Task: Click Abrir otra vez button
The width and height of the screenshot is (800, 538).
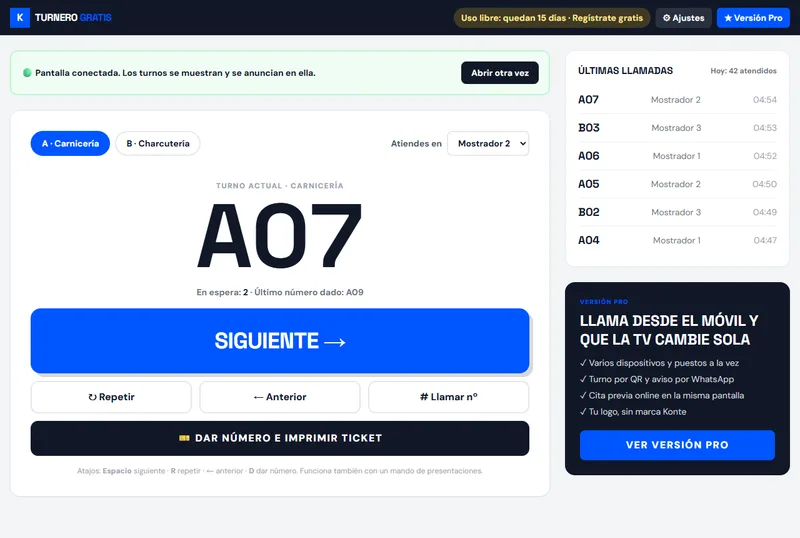Action: pyautogui.click(x=499, y=73)
